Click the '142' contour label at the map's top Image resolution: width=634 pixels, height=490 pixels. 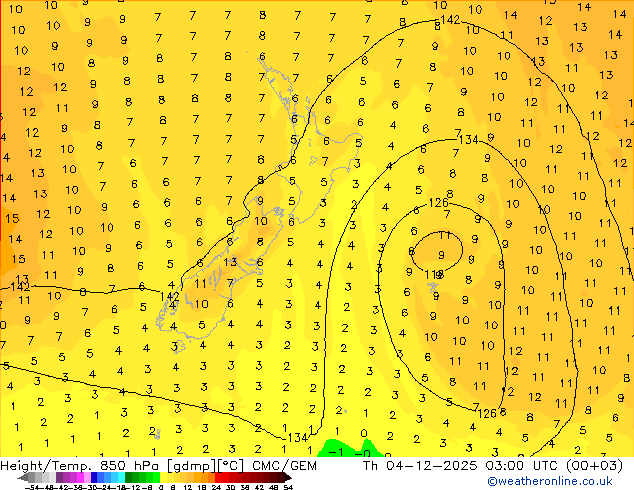[x=450, y=19]
